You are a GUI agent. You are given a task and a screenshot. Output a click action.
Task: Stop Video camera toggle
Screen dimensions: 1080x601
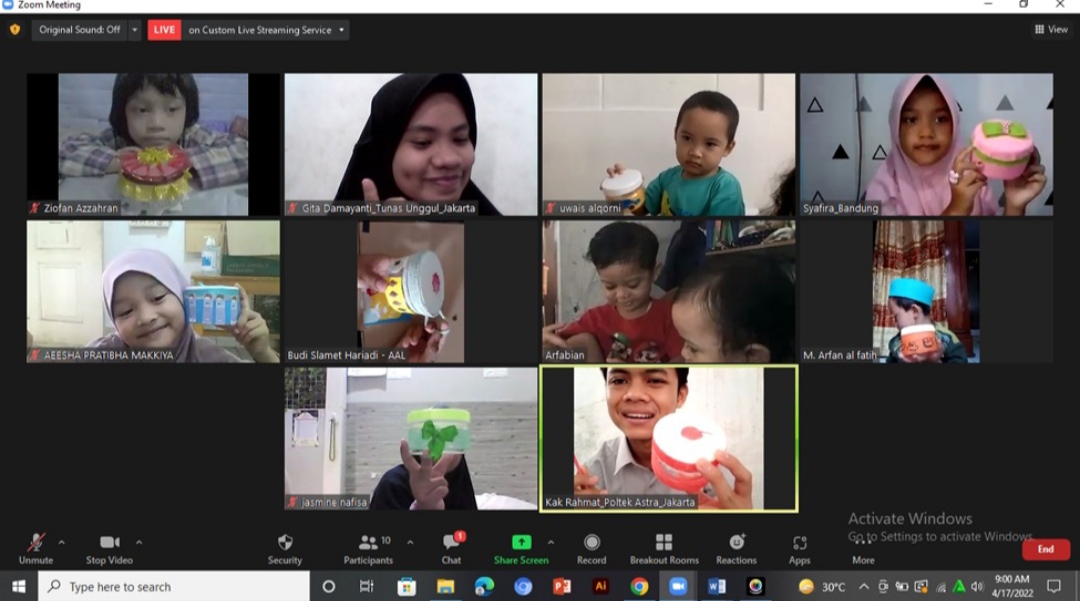point(109,542)
